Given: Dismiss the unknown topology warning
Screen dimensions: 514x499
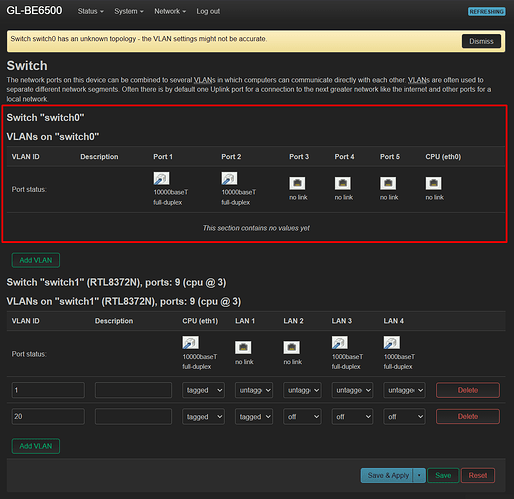Looking at the screenshot, I should pos(481,41).
